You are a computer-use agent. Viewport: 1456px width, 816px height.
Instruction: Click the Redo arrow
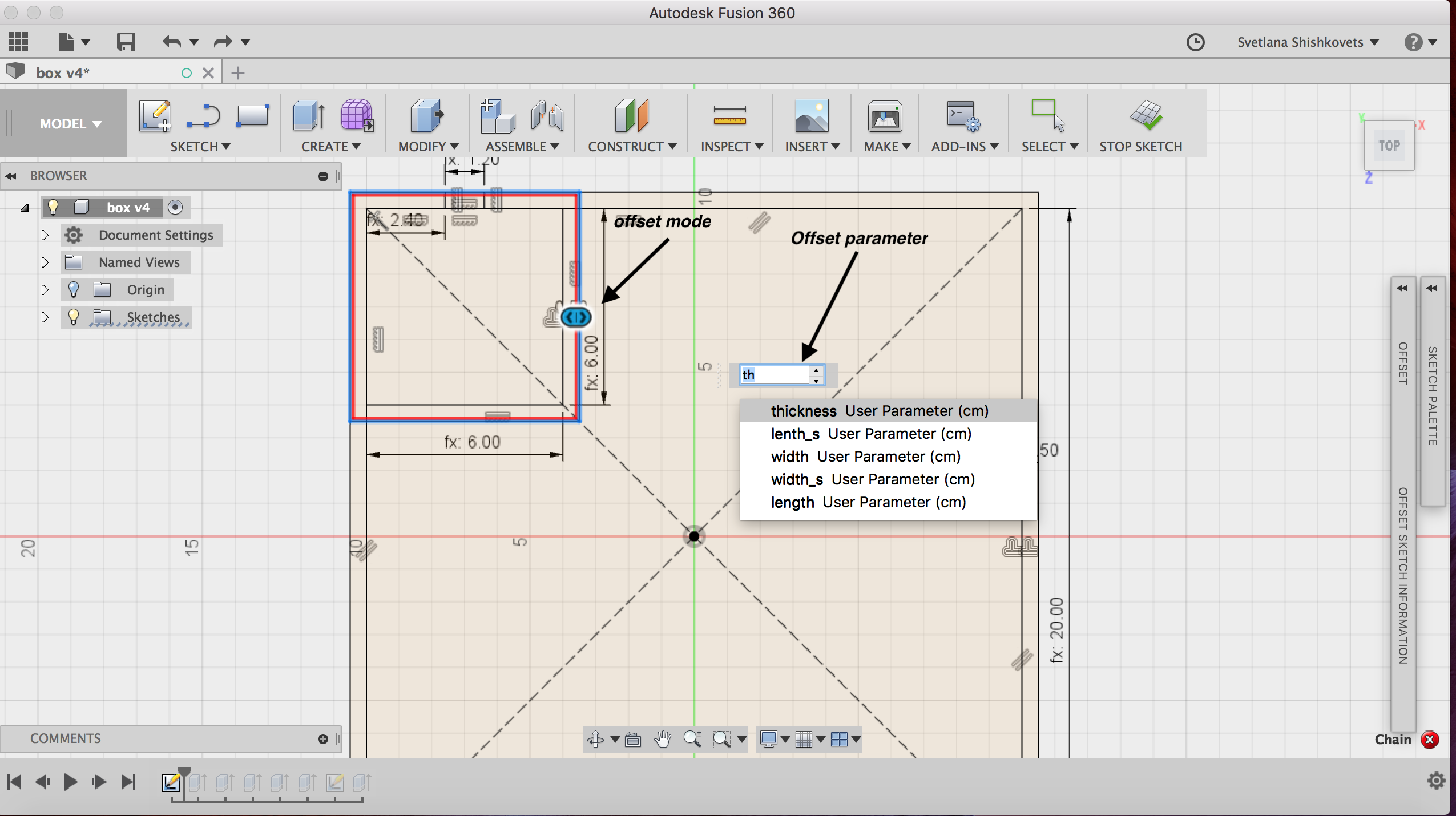tap(223, 42)
